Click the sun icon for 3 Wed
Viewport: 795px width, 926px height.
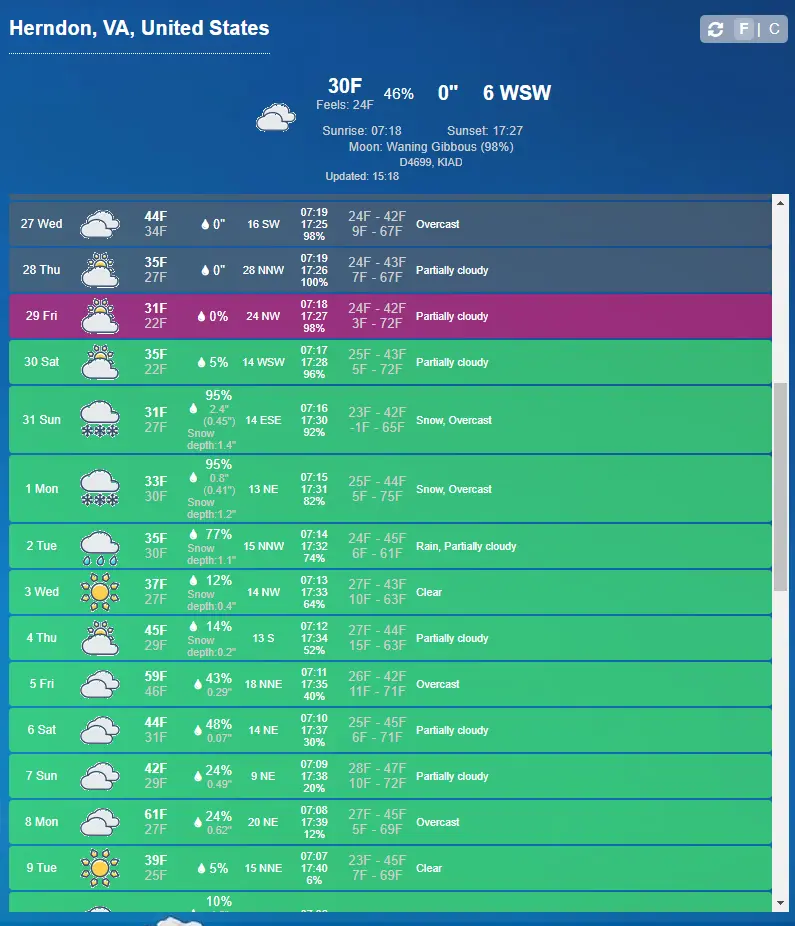pyautogui.click(x=100, y=592)
